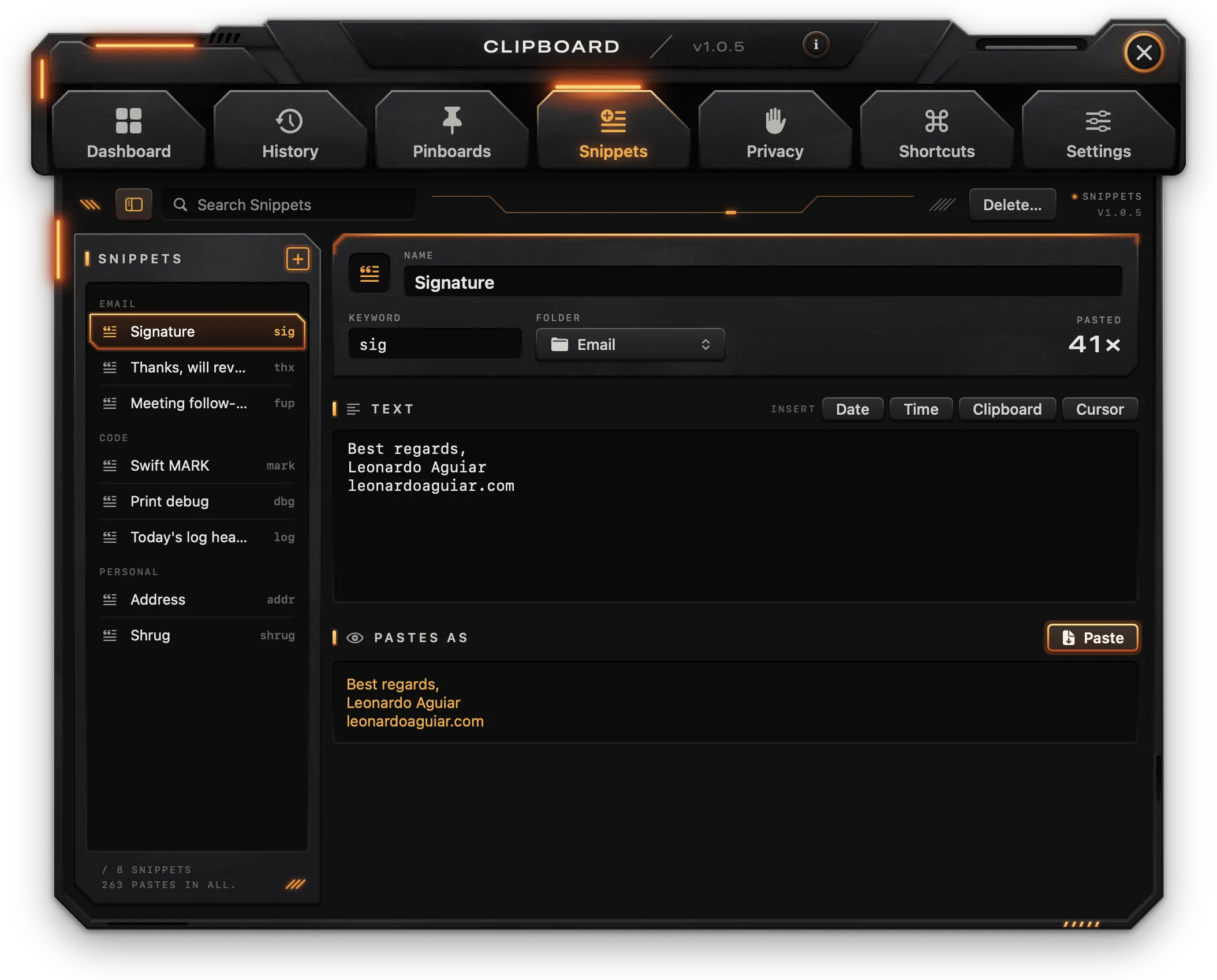Insert a Time placeholder
Viewport: 1217px width, 980px height.
coord(920,409)
